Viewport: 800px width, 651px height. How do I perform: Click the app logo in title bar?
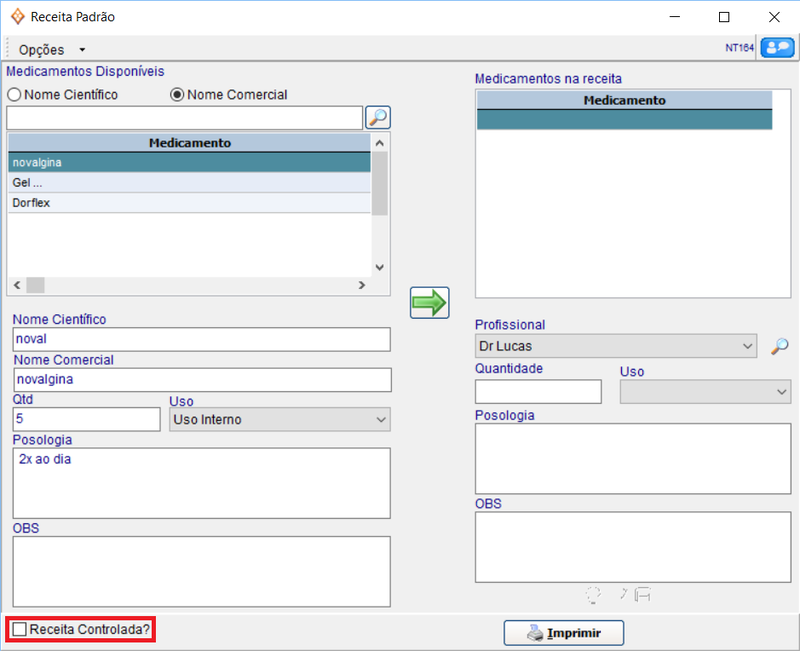pyautogui.click(x=16, y=17)
